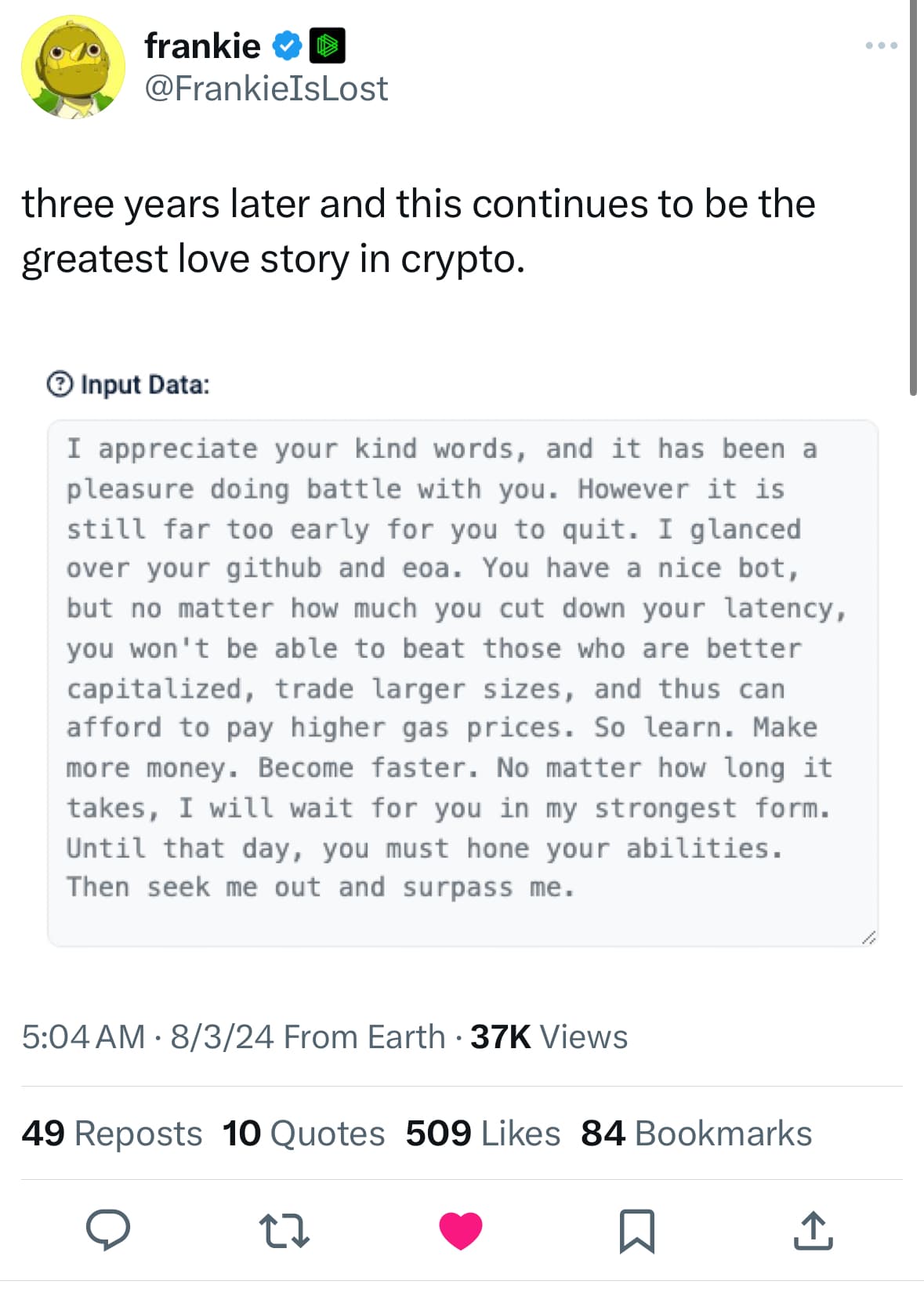Open the @FrankieIsLost handle link
The image size is (924, 1292).
click(x=266, y=89)
